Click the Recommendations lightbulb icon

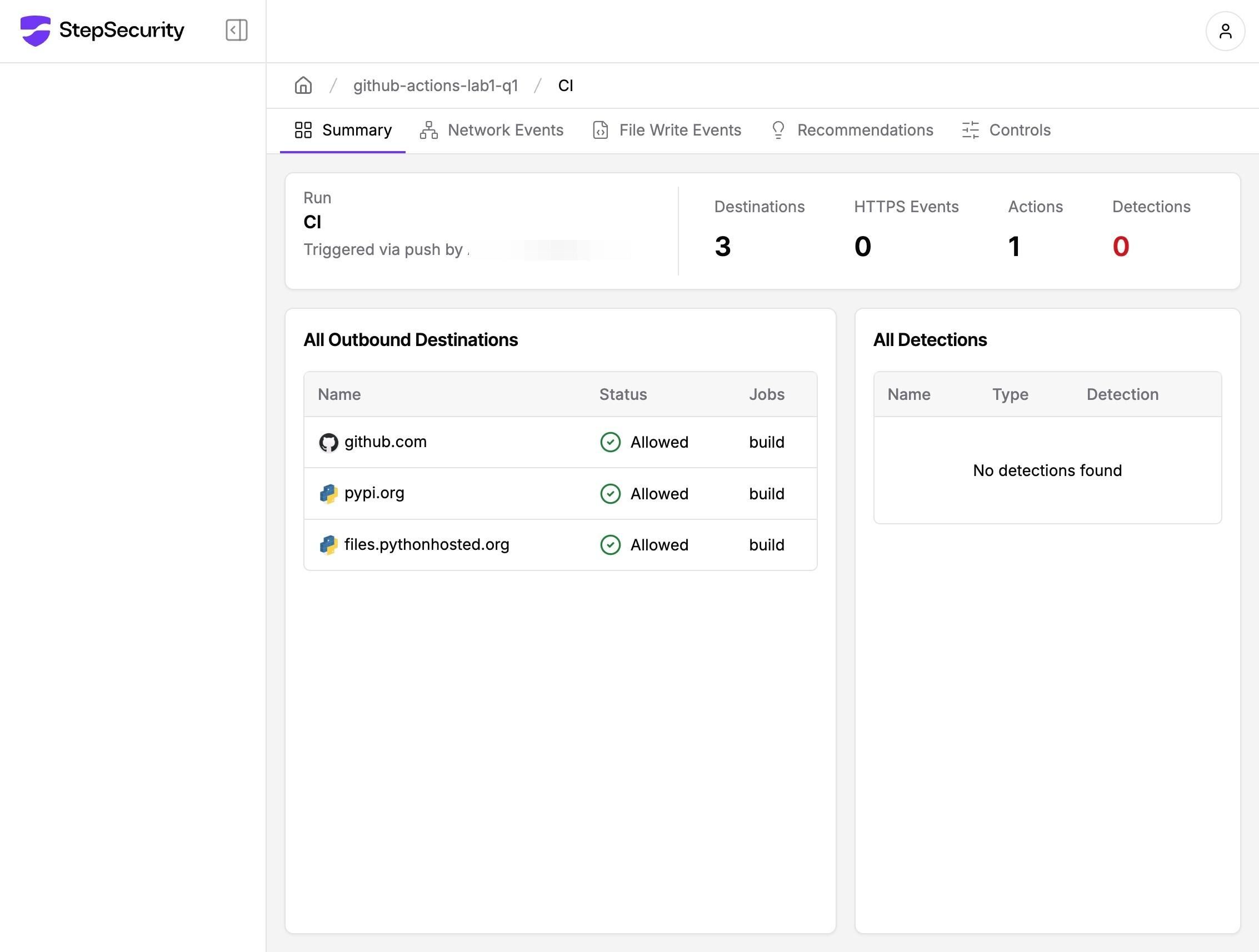tap(778, 131)
